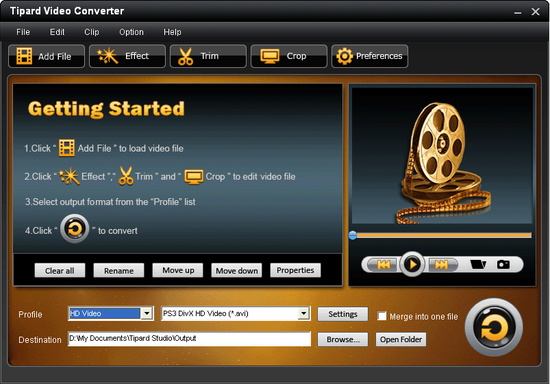Click the film reel preview area
The height and width of the screenshot is (384, 550).
[x=442, y=156]
